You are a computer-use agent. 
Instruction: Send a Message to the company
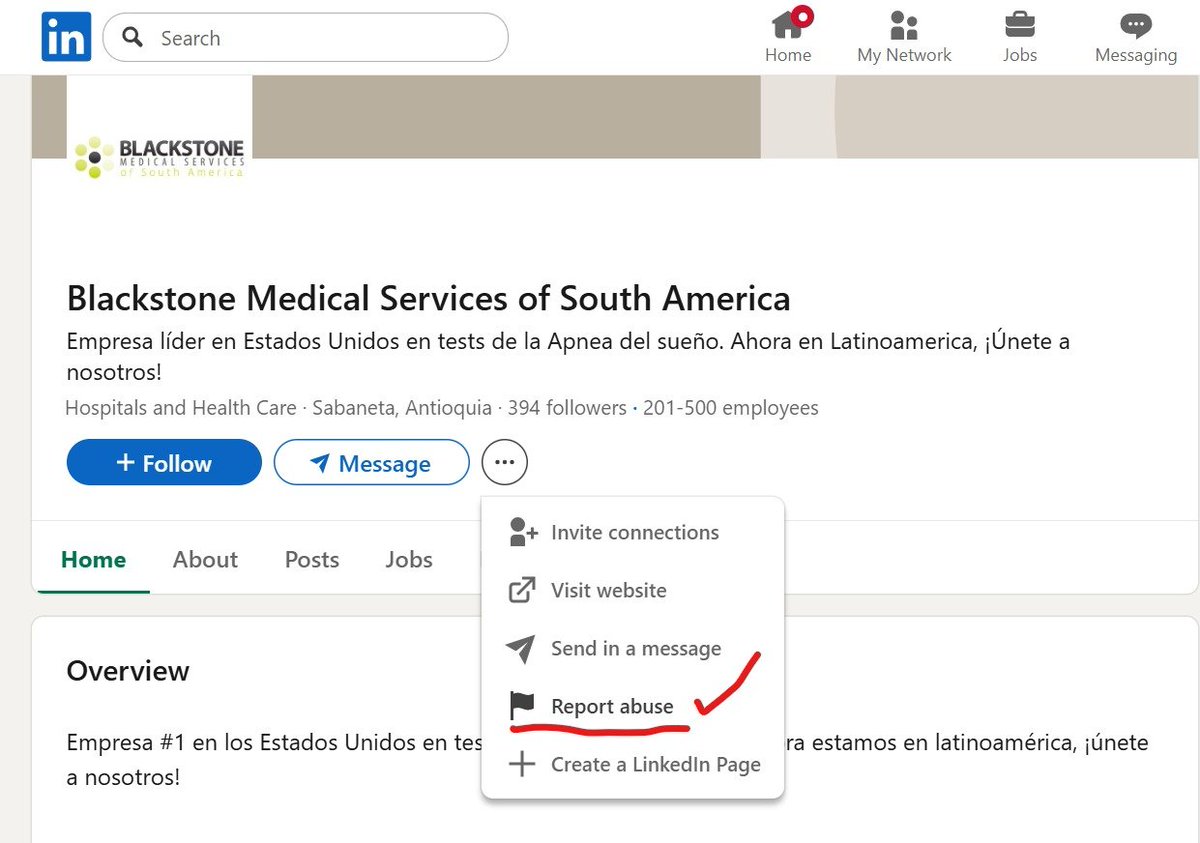pos(371,463)
